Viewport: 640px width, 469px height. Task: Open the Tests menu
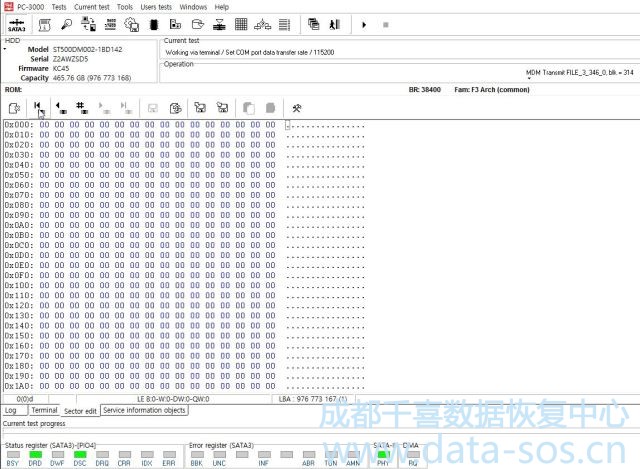point(59,7)
